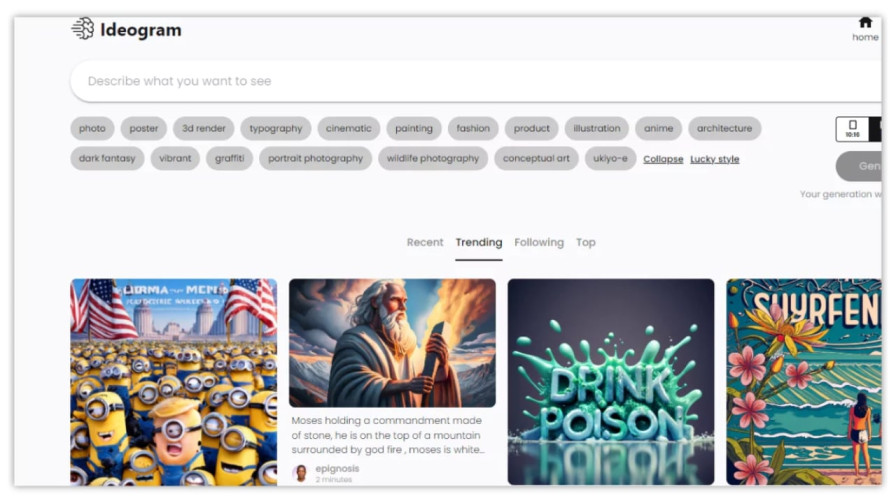Select the 10:16 aspect ratio icon

coord(852,129)
